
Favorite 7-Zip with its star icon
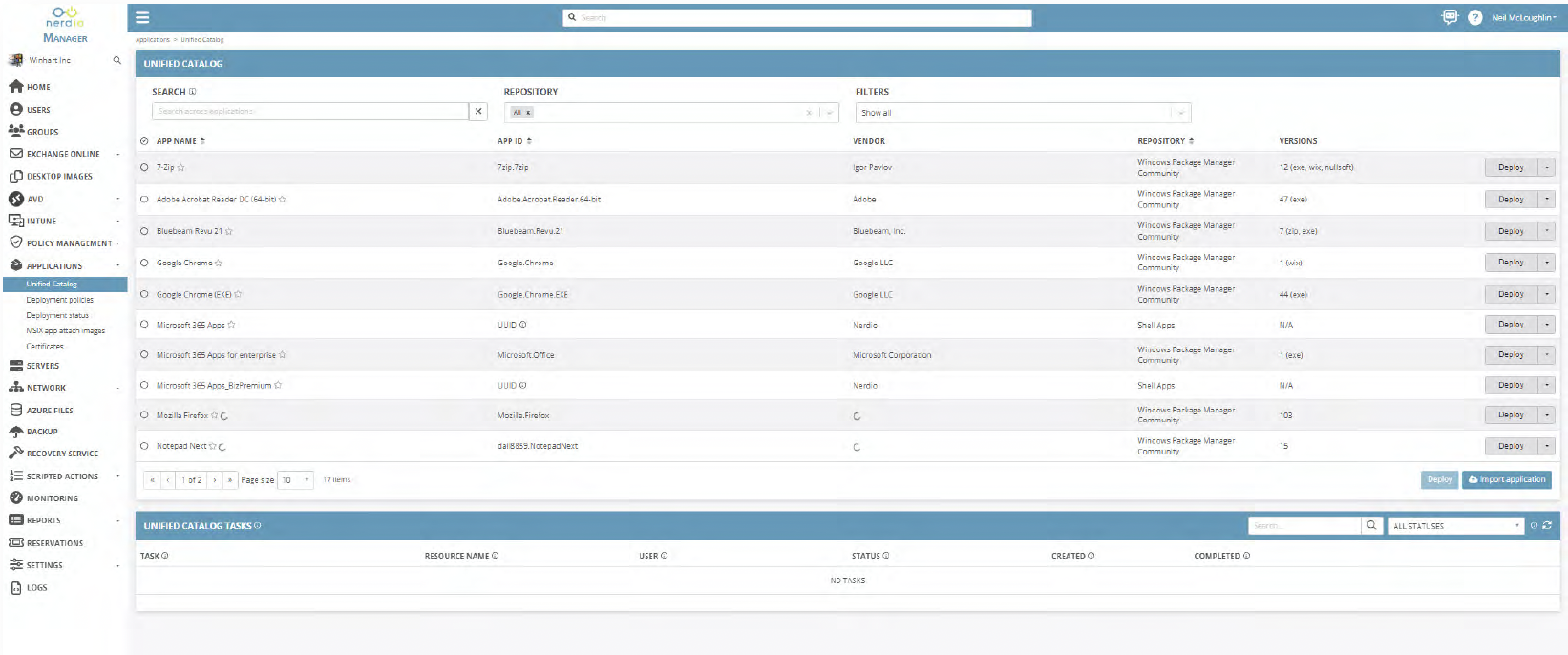180,167
